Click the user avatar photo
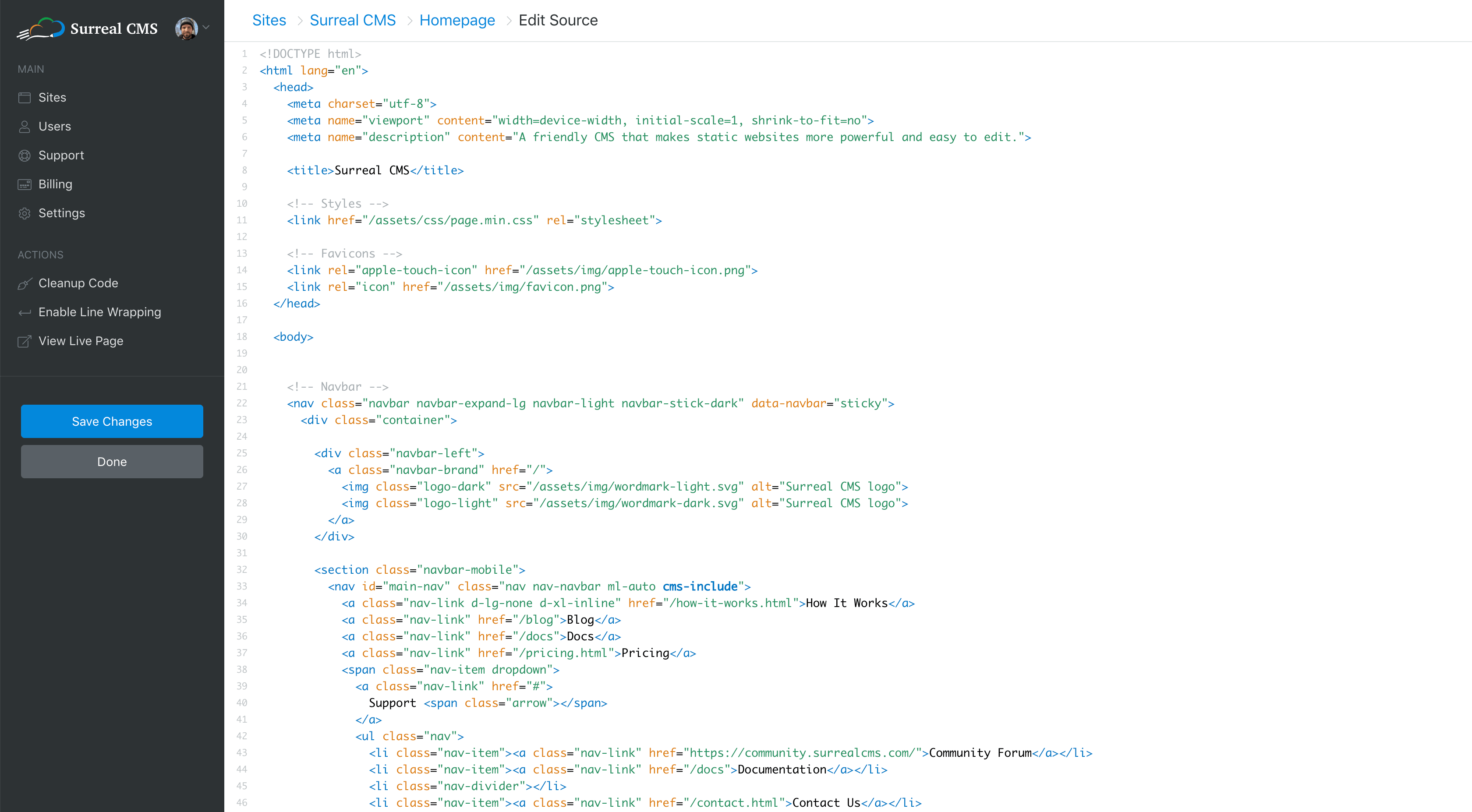The height and width of the screenshot is (812, 1472). point(186,28)
